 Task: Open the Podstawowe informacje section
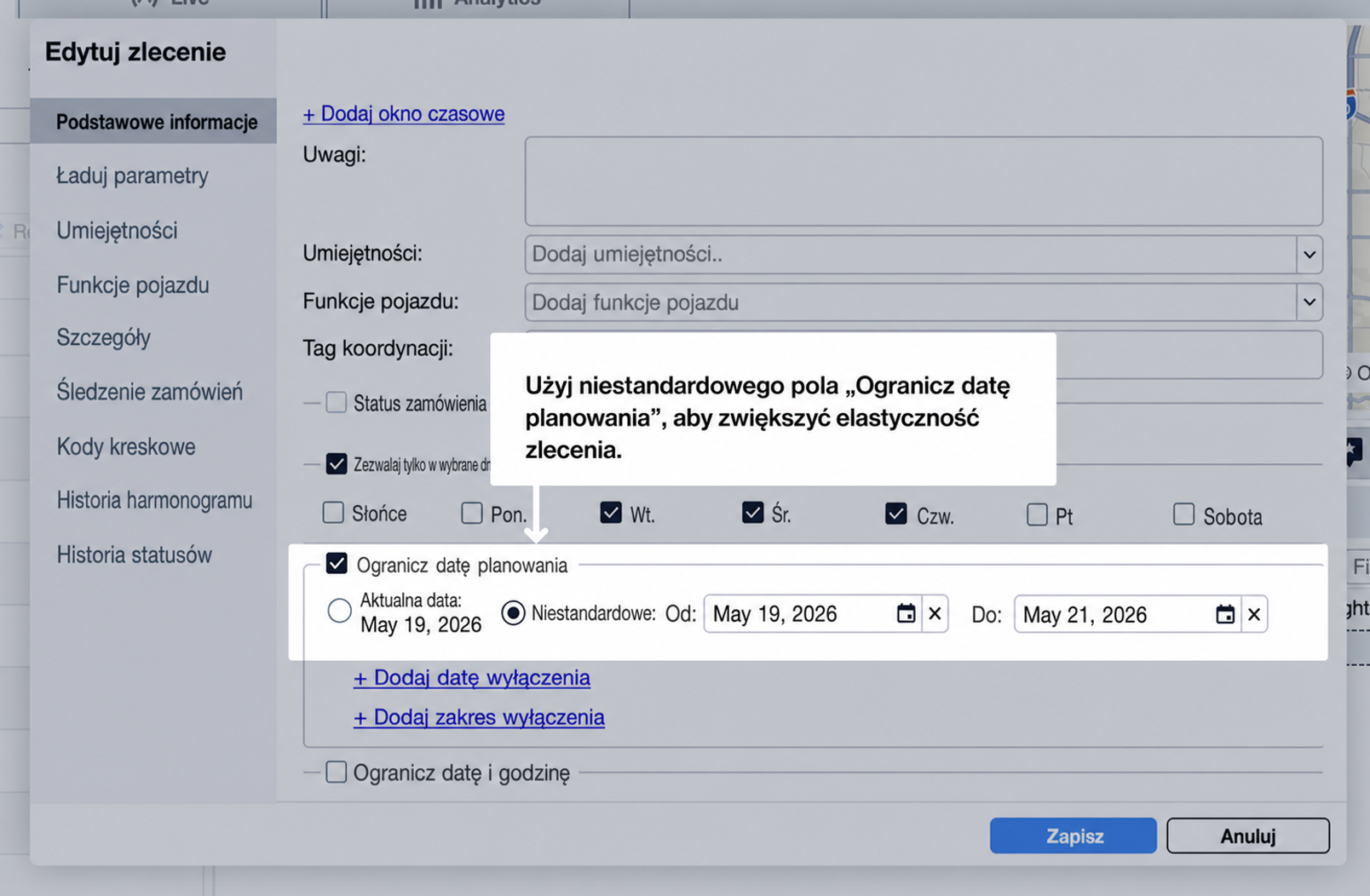[153, 121]
